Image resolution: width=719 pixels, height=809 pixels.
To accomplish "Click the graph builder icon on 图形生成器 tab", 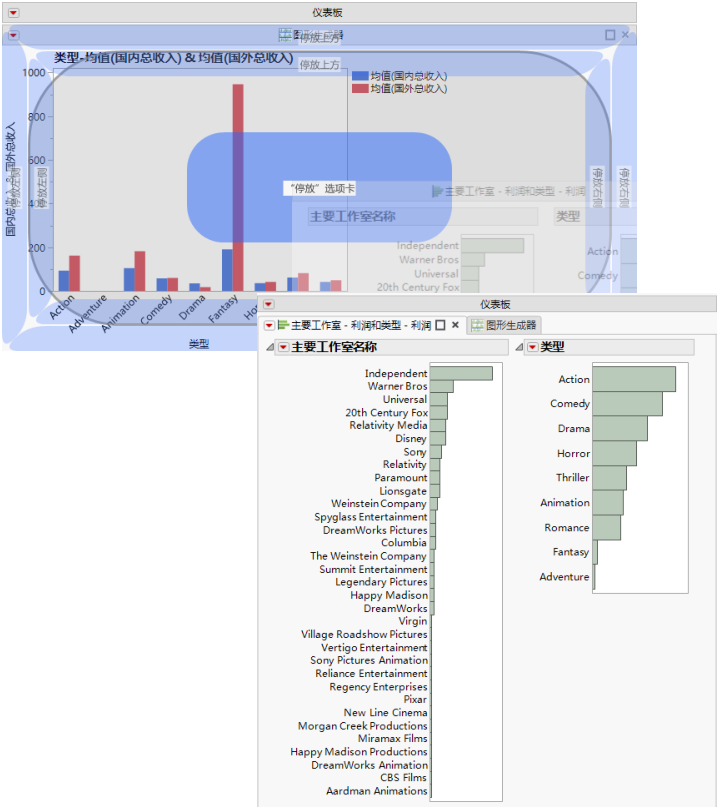I will click(x=477, y=326).
